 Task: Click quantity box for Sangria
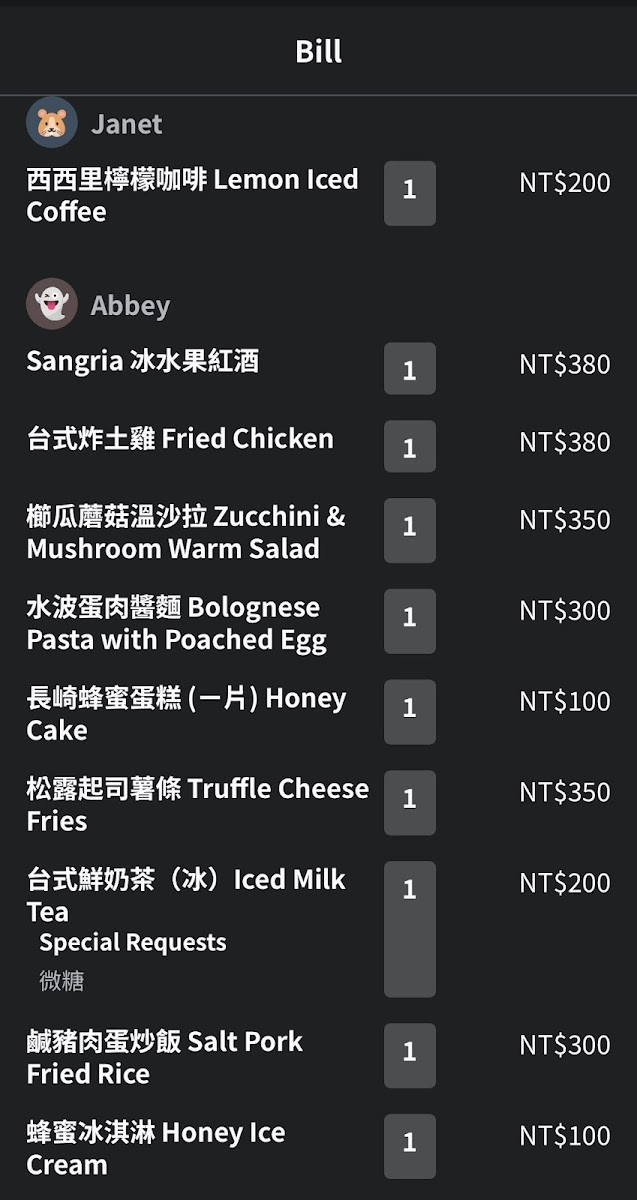[410, 369]
